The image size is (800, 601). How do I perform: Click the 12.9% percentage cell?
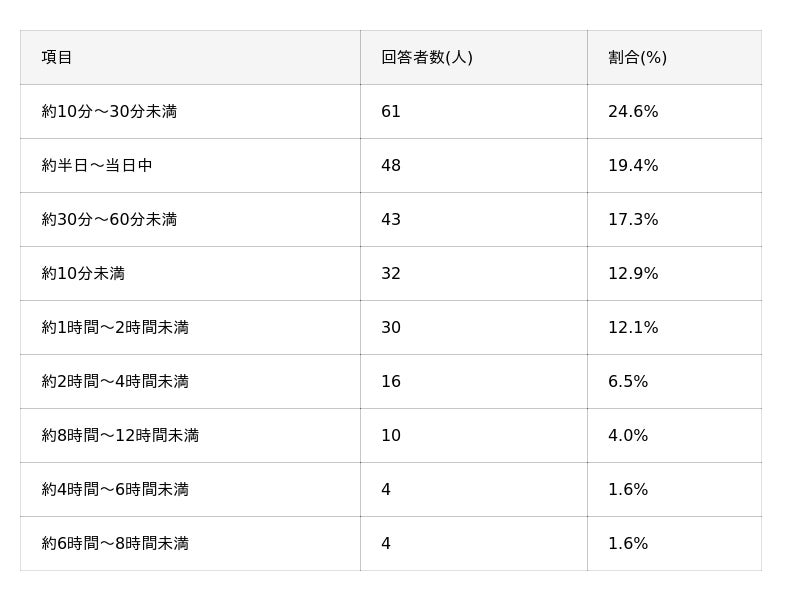point(633,274)
